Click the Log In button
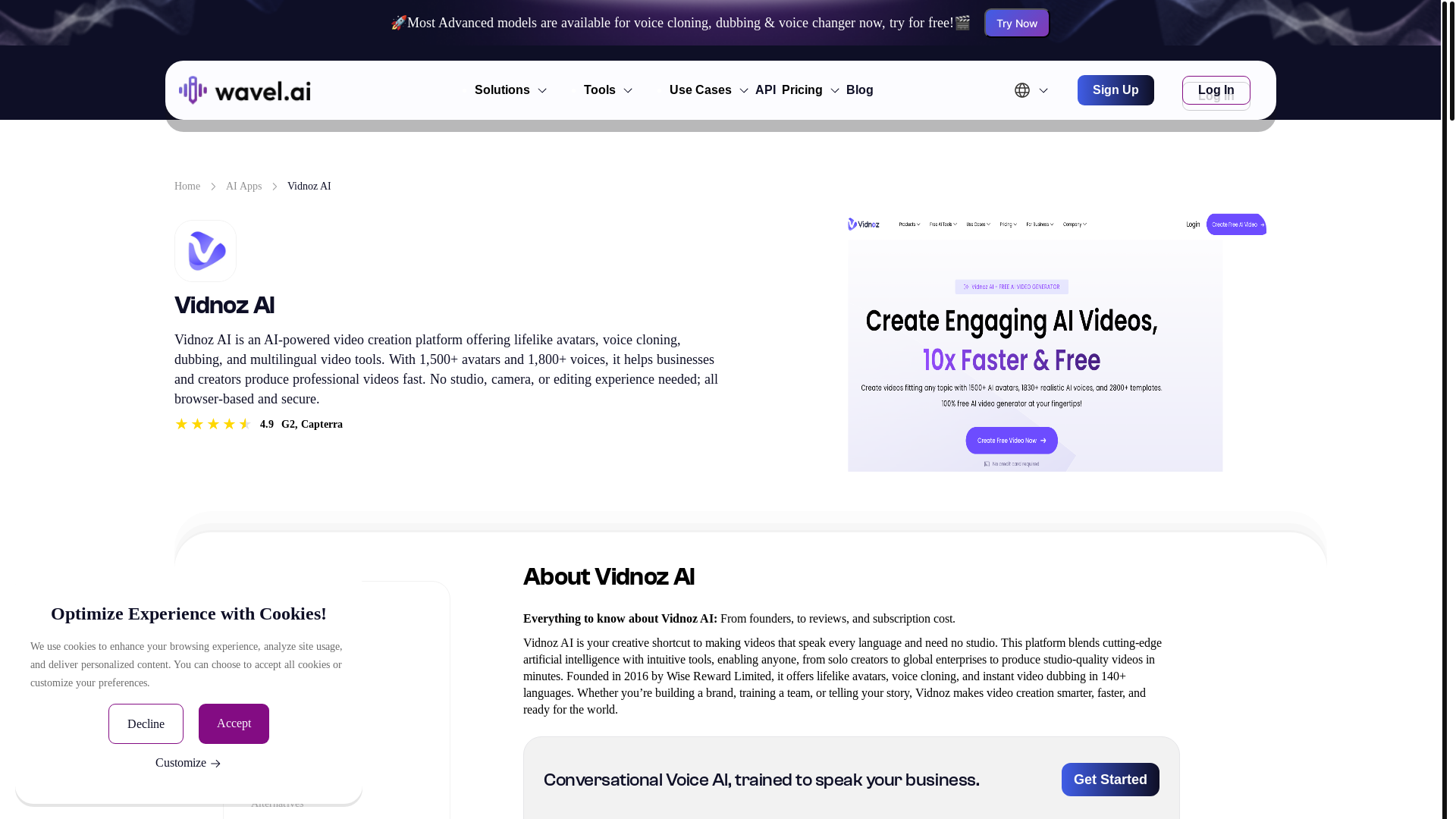1456x819 pixels. (x=1216, y=90)
